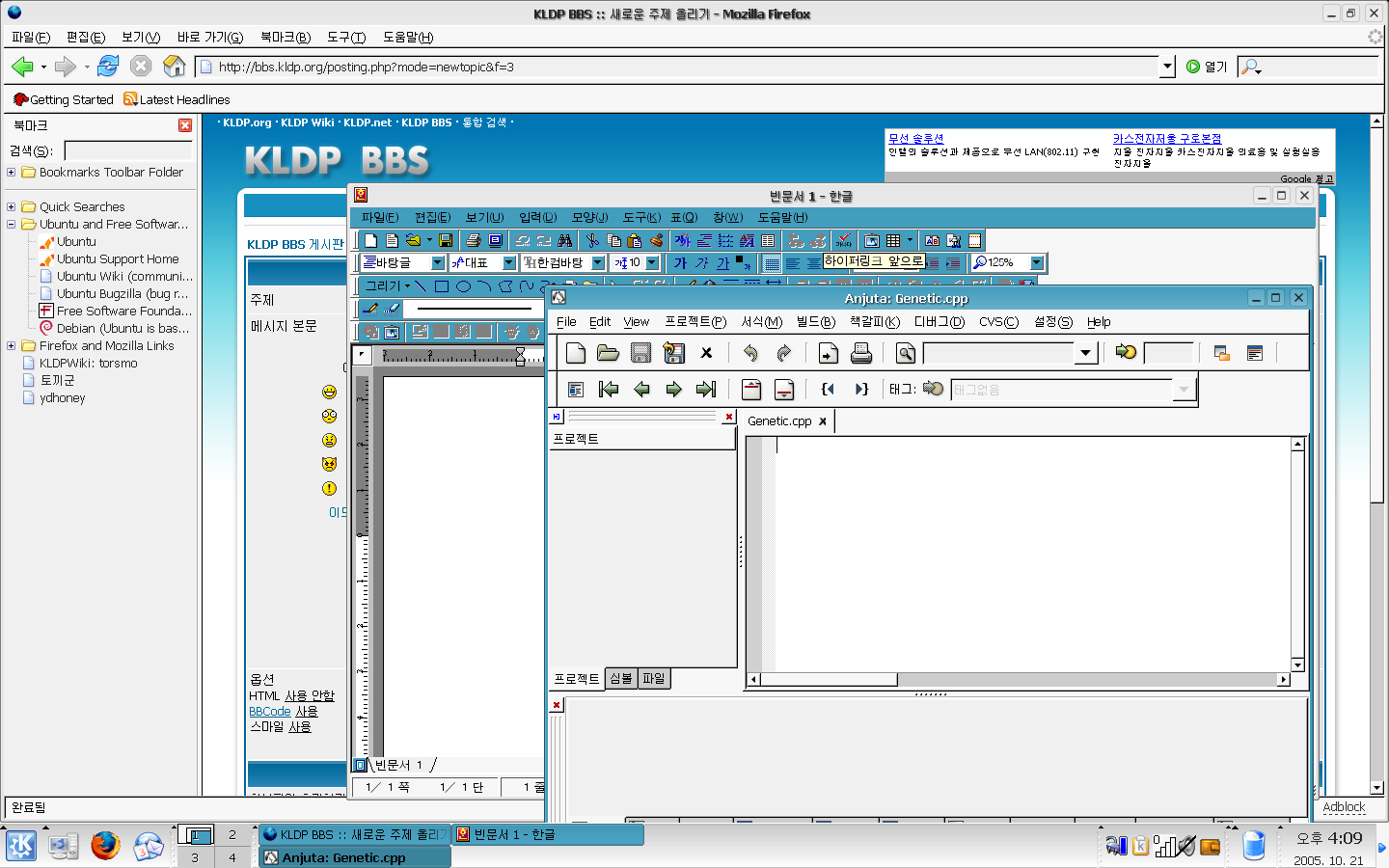Open 북마크(B) menu in Firefox

click(x=286, y=37)
